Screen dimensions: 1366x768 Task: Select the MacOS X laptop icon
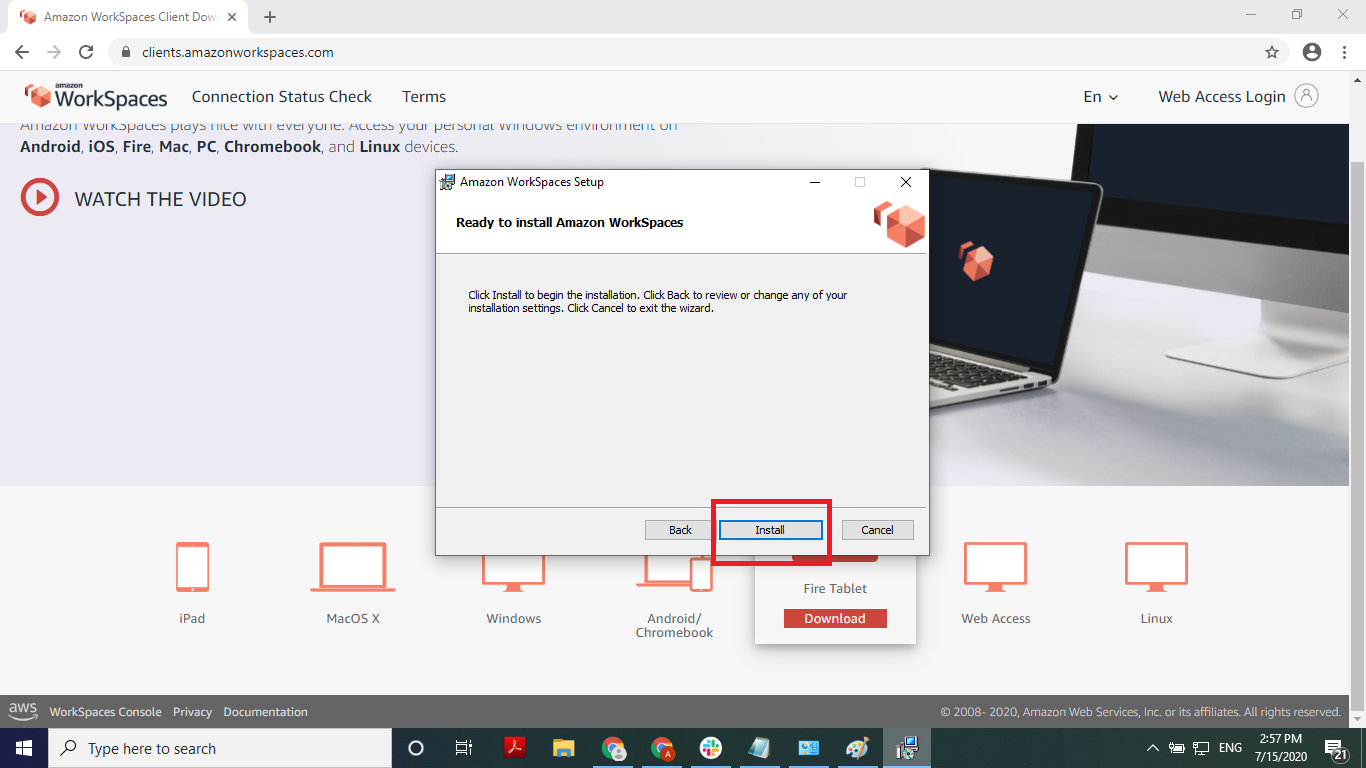tap(353, 566)
